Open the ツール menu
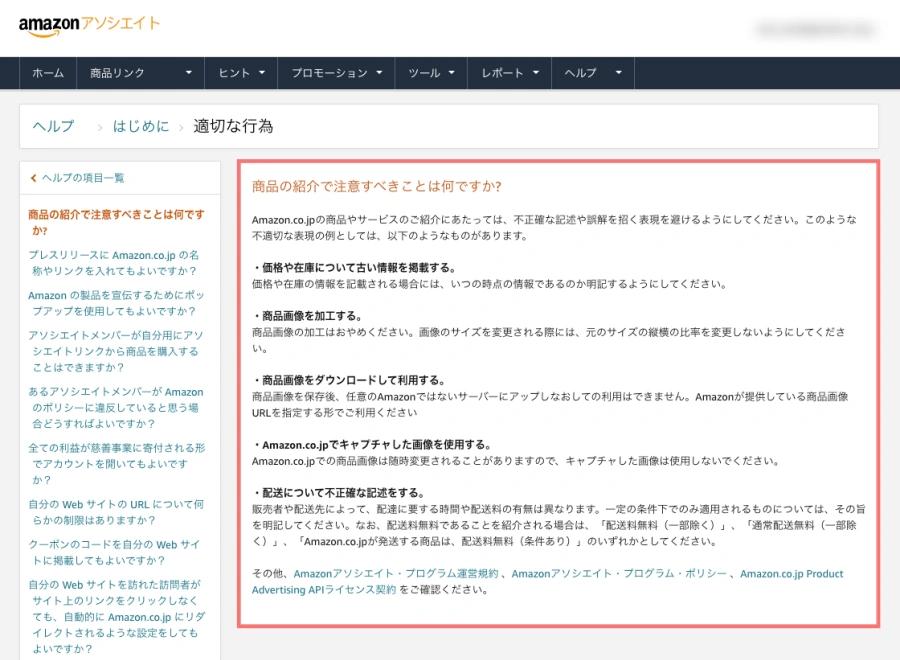 (424, 73)
